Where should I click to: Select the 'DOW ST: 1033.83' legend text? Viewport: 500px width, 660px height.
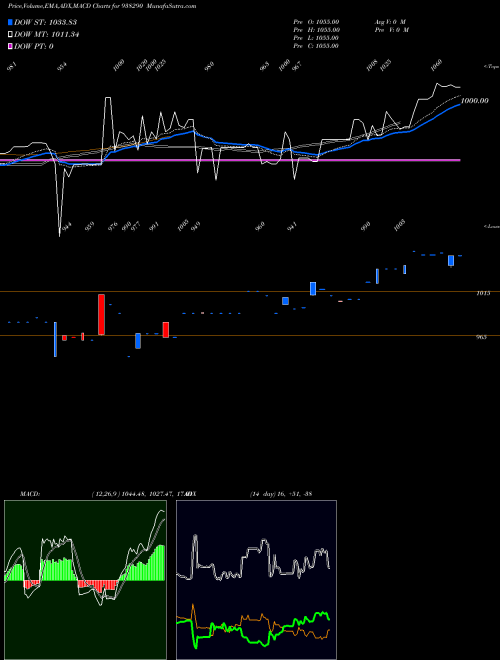tap(45, 22)
